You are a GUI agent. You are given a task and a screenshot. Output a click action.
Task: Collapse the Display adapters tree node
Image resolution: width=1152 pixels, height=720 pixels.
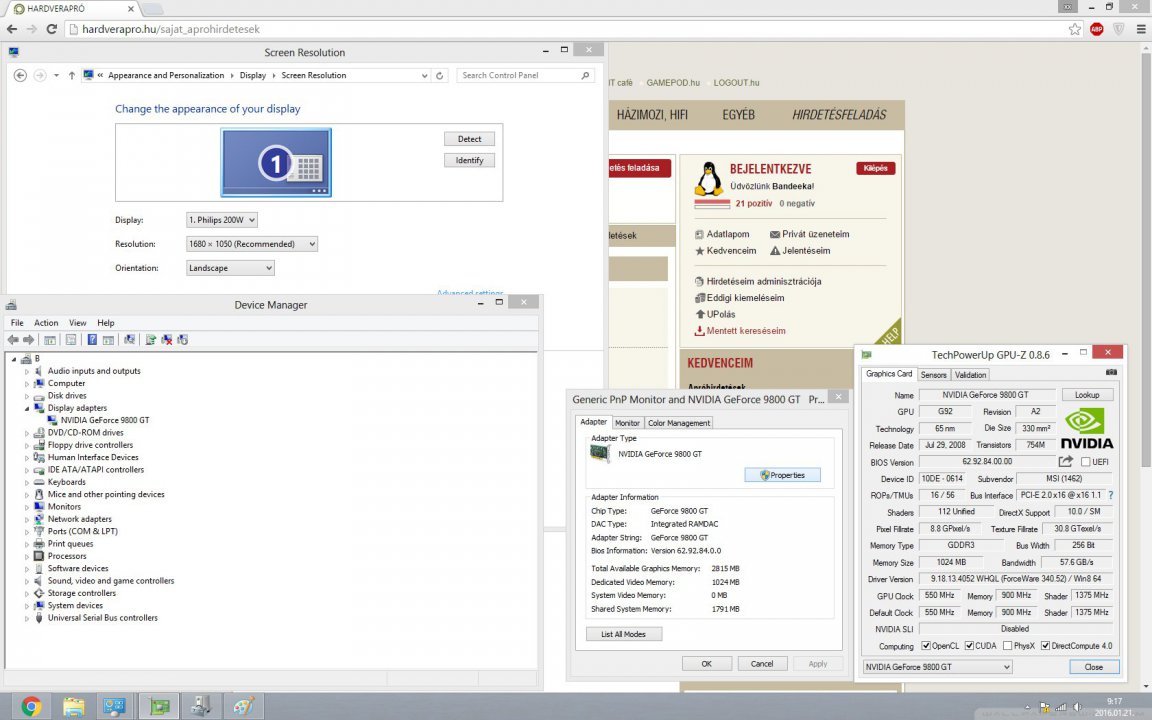click(x=27, y=408)
